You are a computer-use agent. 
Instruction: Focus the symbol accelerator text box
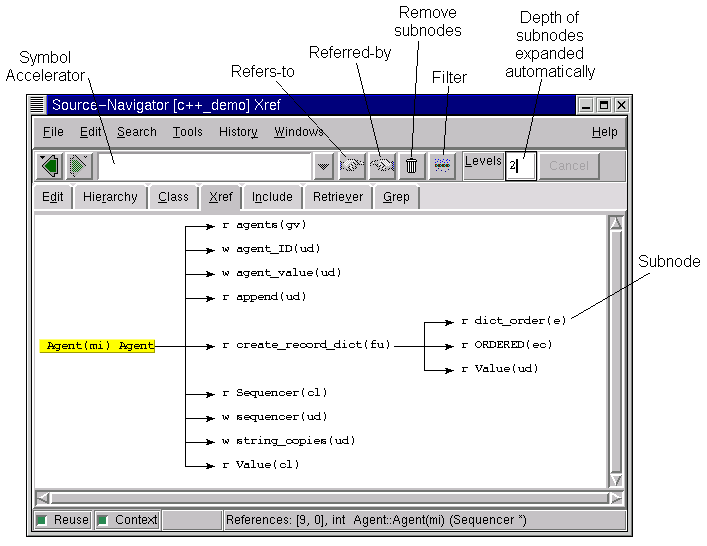[x=204, y=166]
